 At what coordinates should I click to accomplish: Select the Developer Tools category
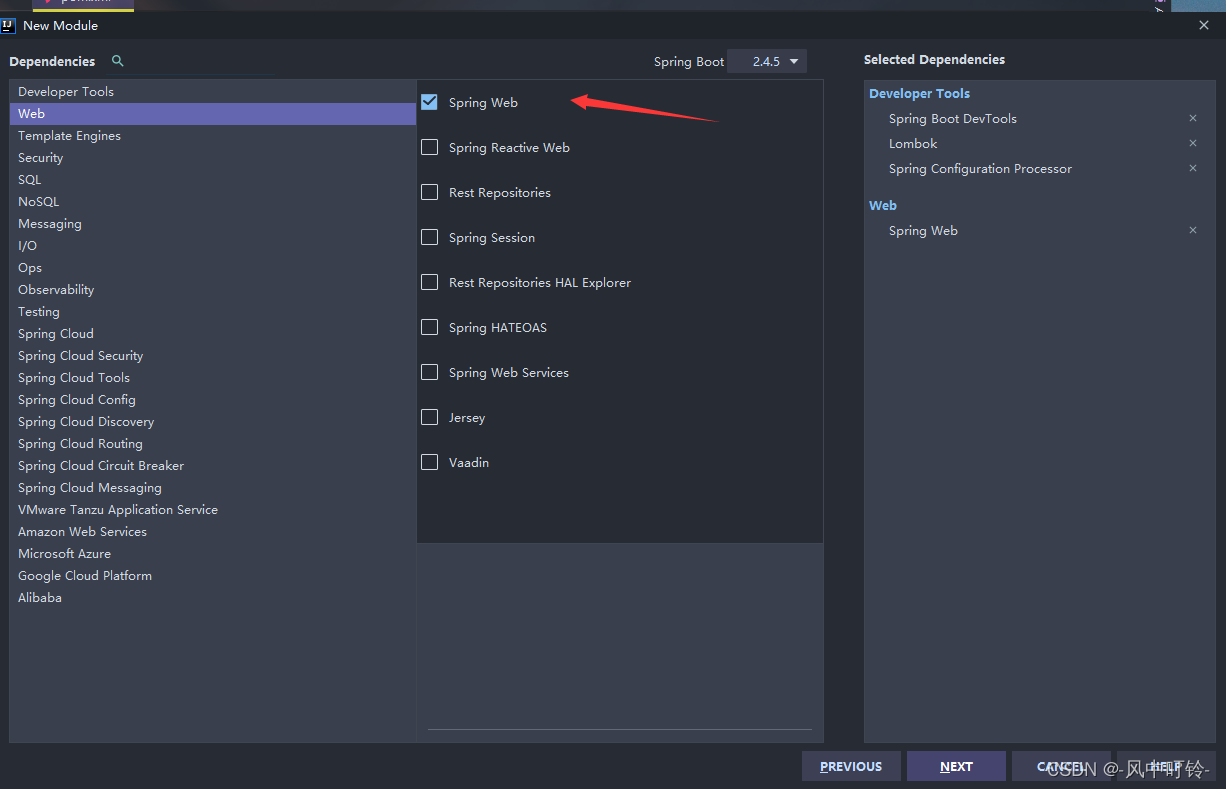coord(213,91)
